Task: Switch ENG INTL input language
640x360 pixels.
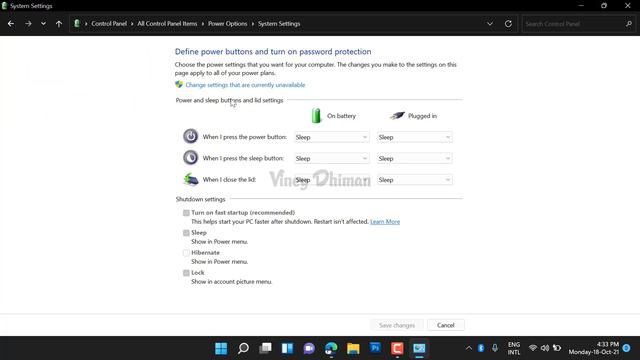Action: click(x=514, y=348)
